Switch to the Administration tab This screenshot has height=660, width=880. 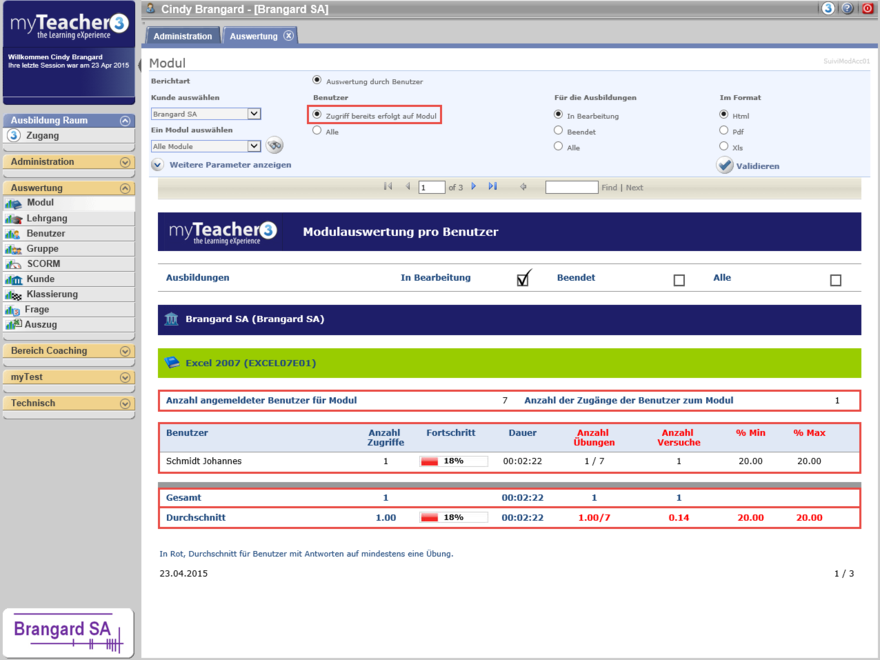coord(182,36)
